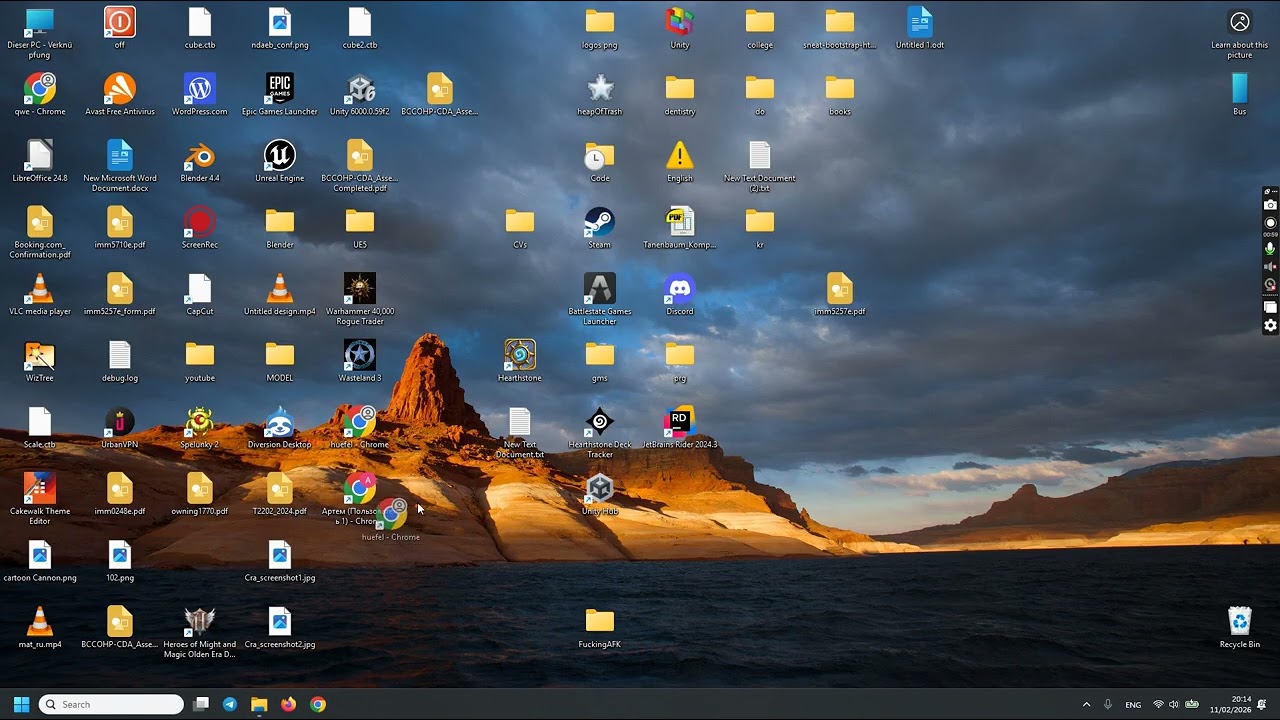Open Google Chrome from the taskbar
The image size is (1280, 720).
[317, 704]
